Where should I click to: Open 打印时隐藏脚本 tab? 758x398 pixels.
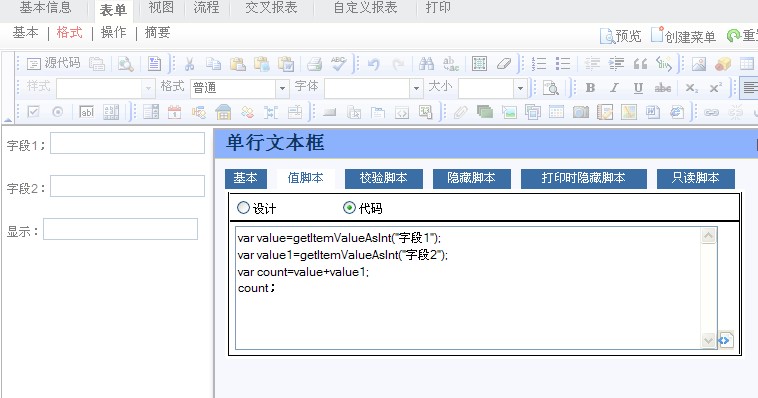(583, 178)
